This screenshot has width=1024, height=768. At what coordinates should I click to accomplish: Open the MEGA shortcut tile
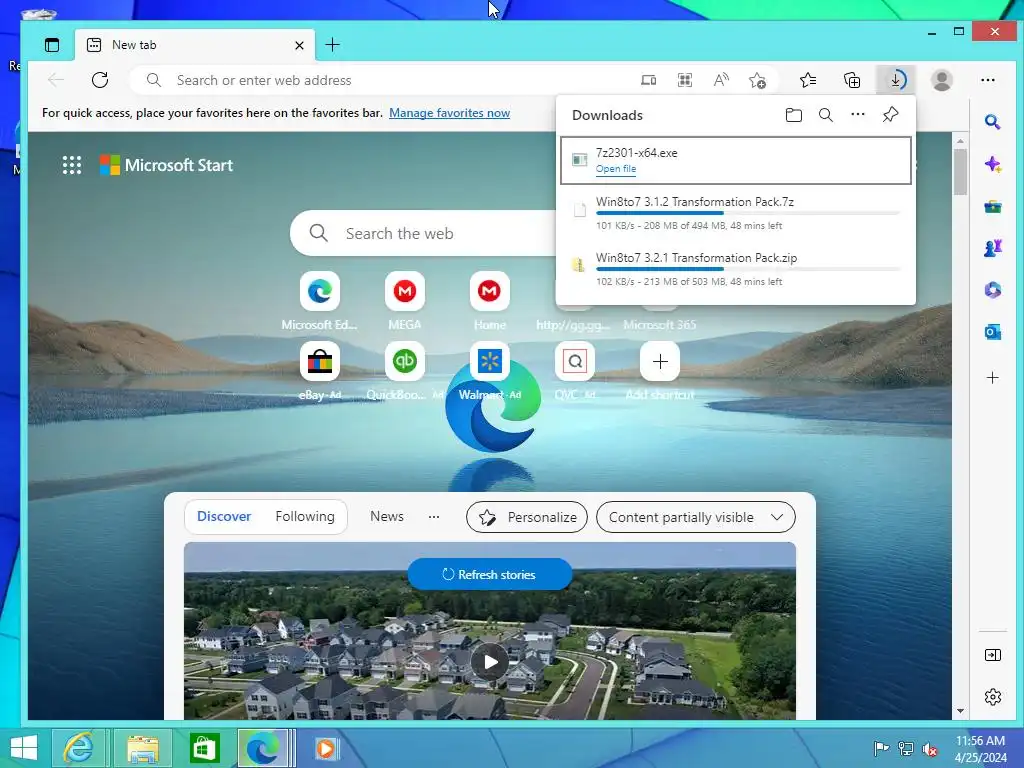404,291
